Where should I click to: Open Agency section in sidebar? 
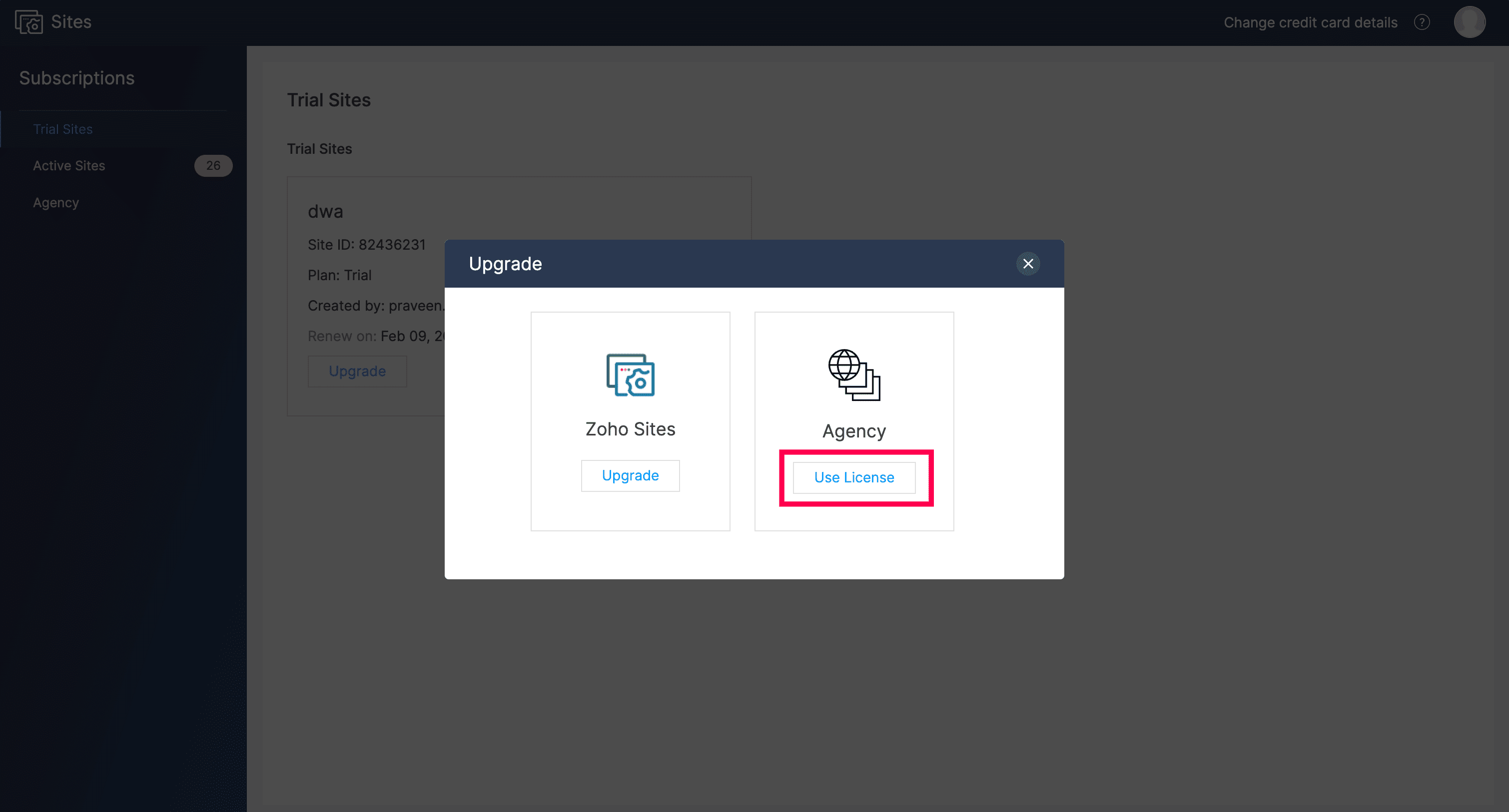tap(55, 203)
